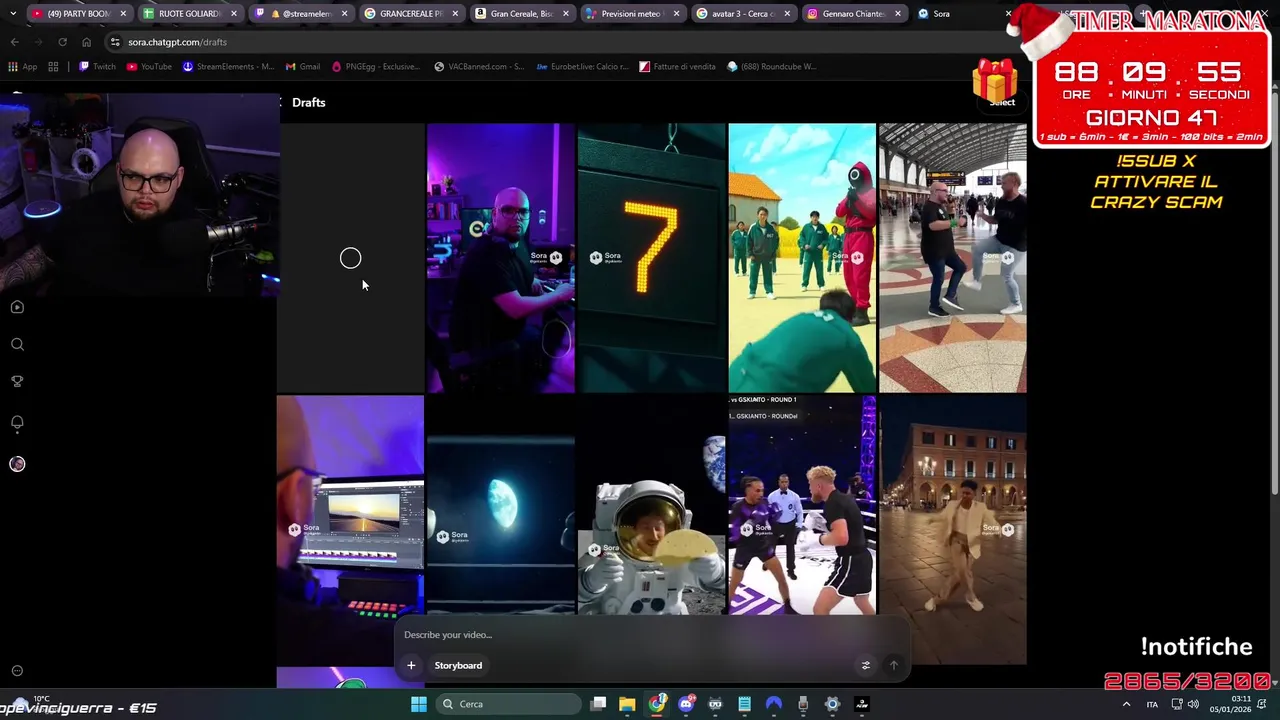Image resolution: width=1280 pixels, height=720 pixels.
Task: Open the Eurobet.live bookmark
Action: click(x=582, y=67)
